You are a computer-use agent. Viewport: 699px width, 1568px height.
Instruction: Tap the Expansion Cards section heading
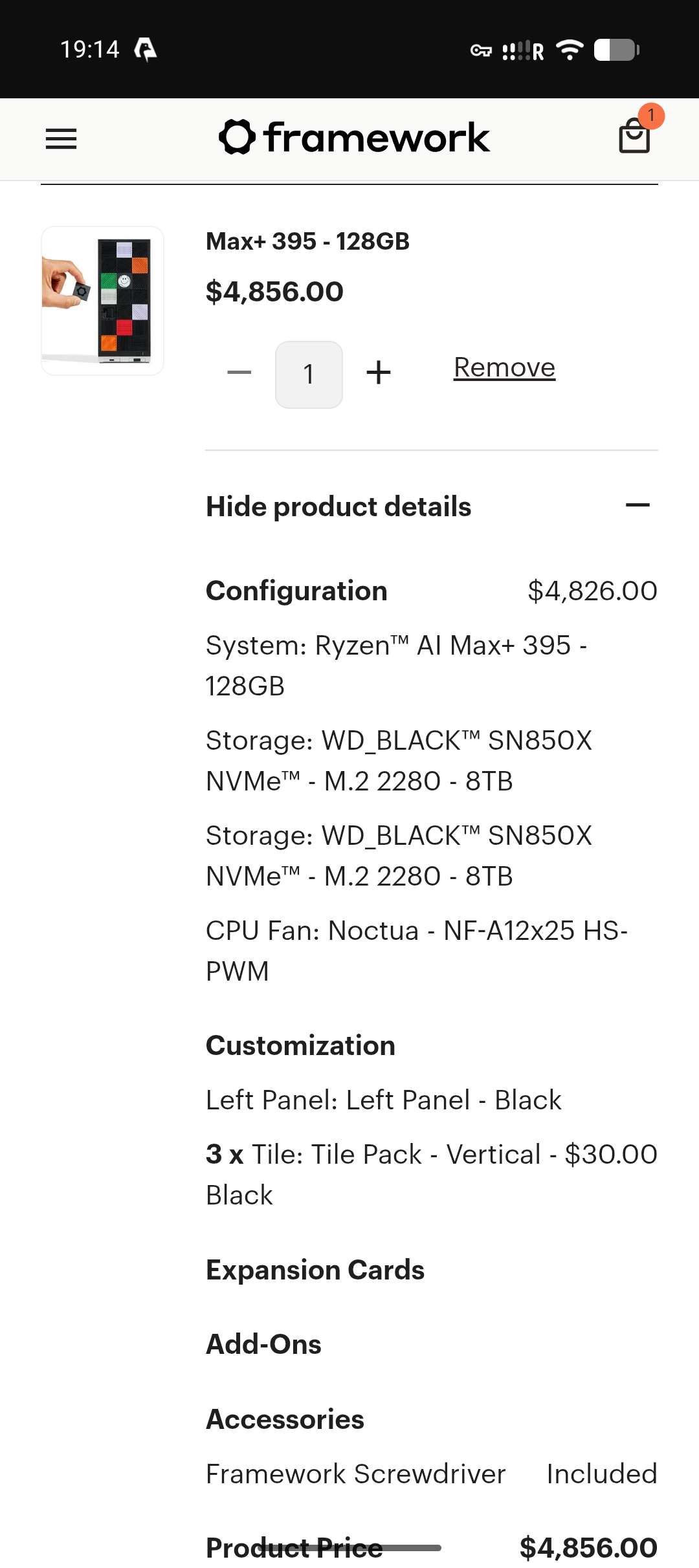coord(315,1270)
